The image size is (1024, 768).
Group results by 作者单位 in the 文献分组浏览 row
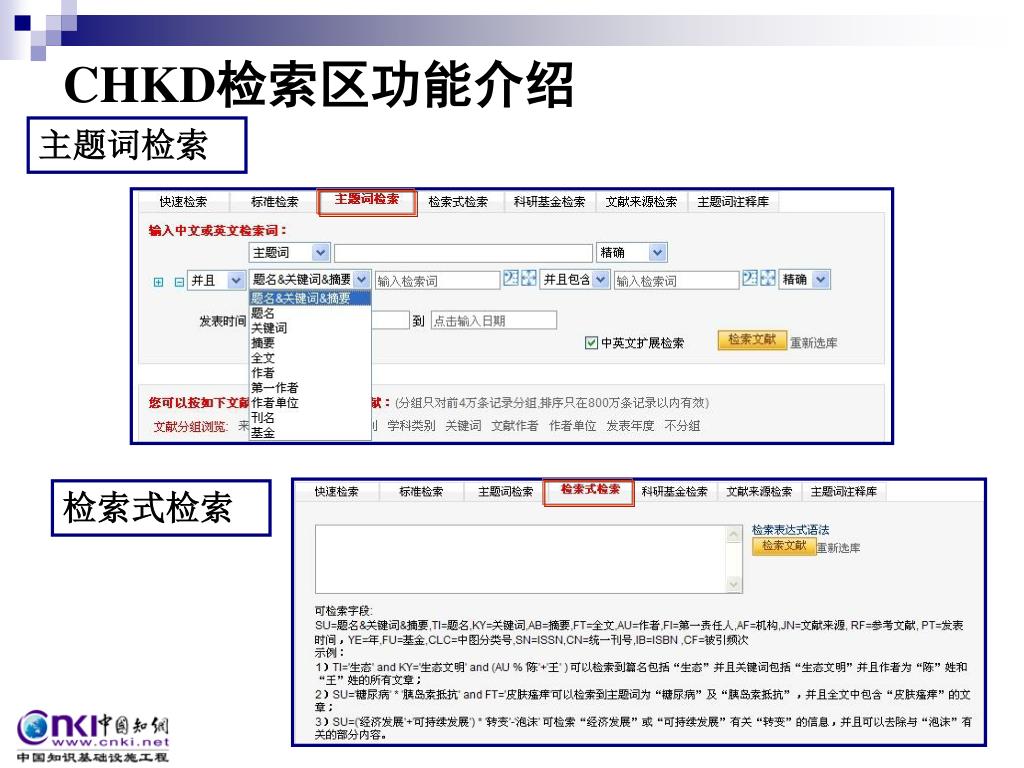click(x=573, y=426)
